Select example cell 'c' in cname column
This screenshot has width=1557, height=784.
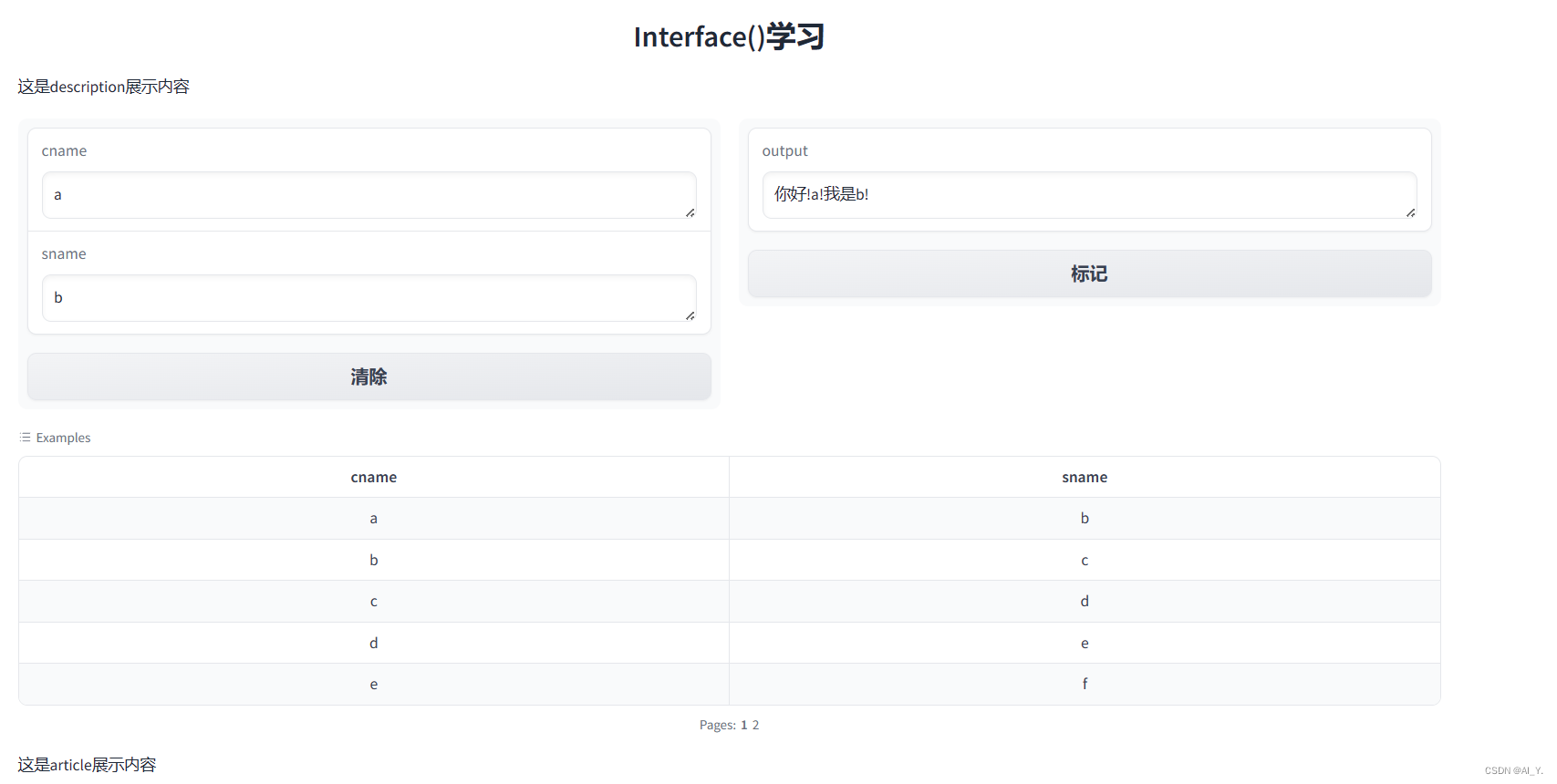[374, 601]
